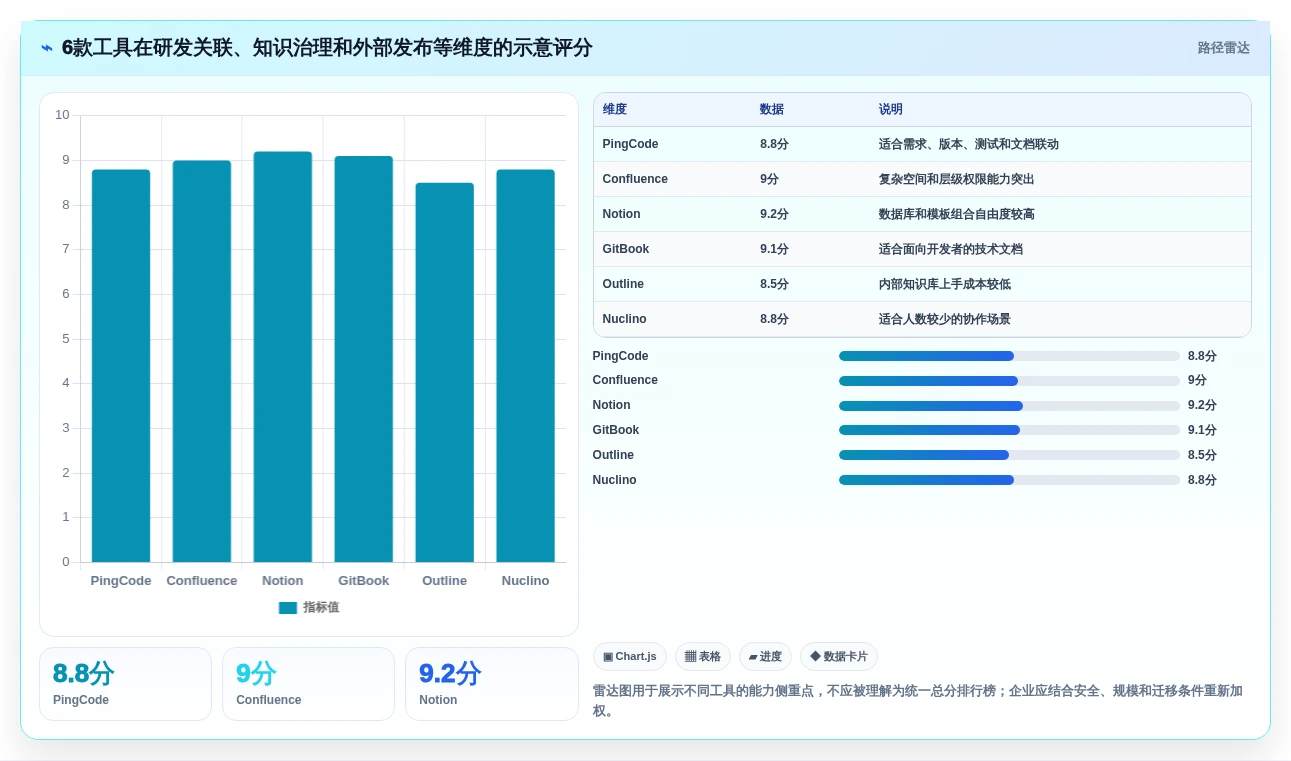This screenshot has width=1291, height=761.
Task: Click the GitBook x-axis label
Action: (364, 581)
